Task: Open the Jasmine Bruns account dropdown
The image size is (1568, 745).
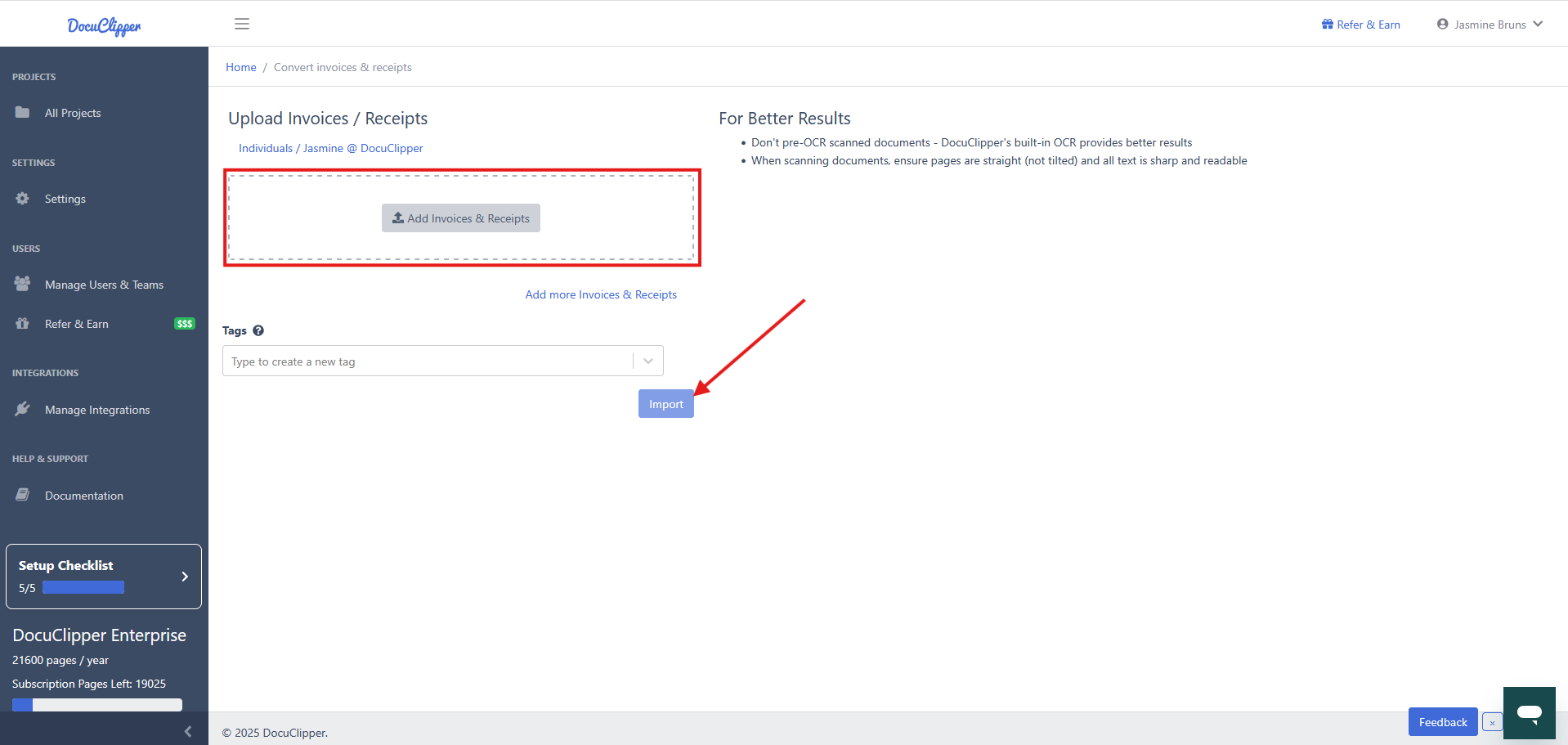Action: click(1490, 24)
